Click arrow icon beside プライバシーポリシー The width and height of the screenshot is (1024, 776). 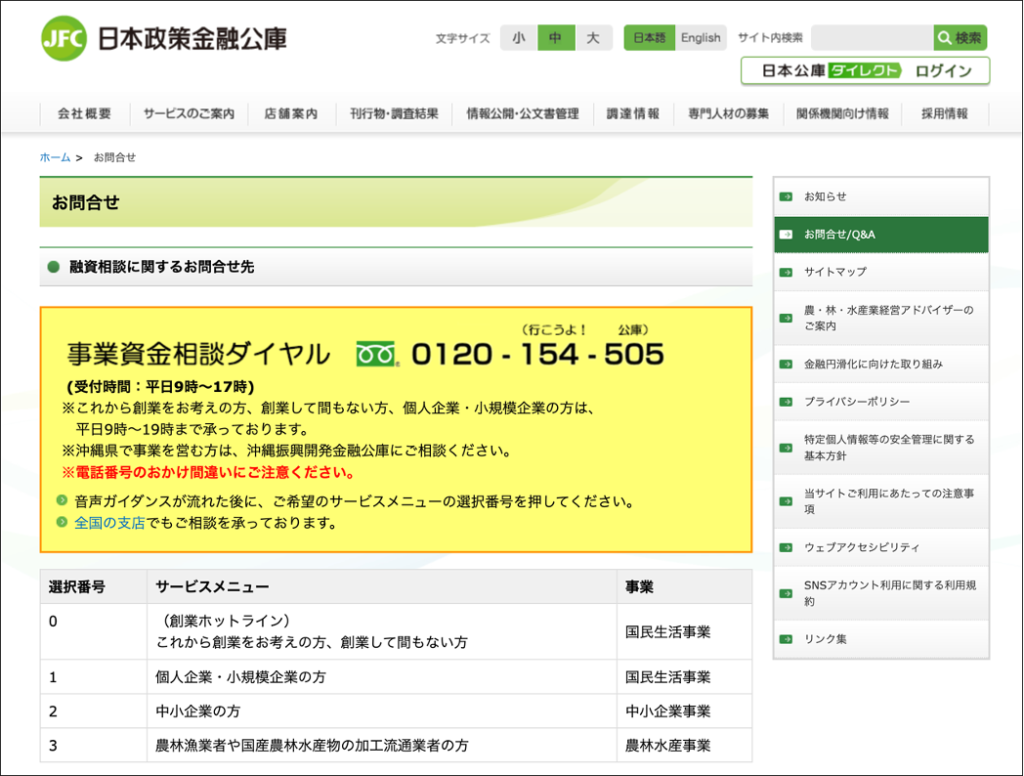(x=787, y=402)
